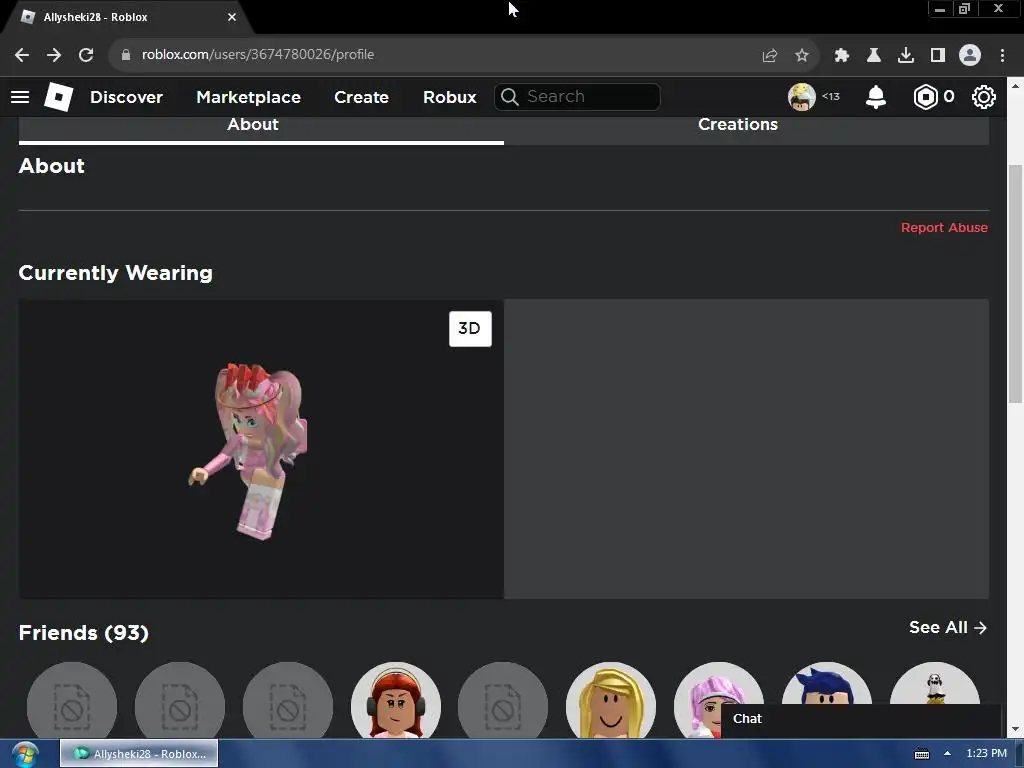Open the browser extensions puzzle icon
The width and height of the screenshot is (1024, 768).
(841, 56)
